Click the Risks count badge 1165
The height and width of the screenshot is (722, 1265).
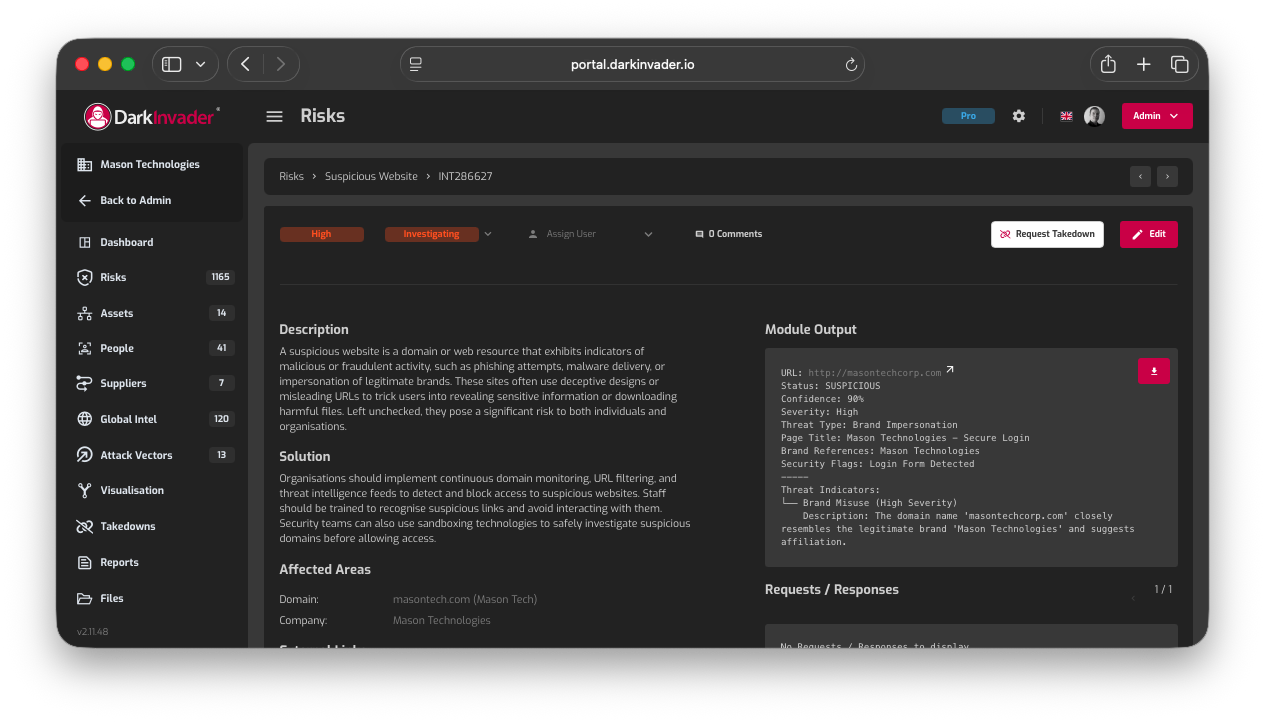(x=220, y=277)
